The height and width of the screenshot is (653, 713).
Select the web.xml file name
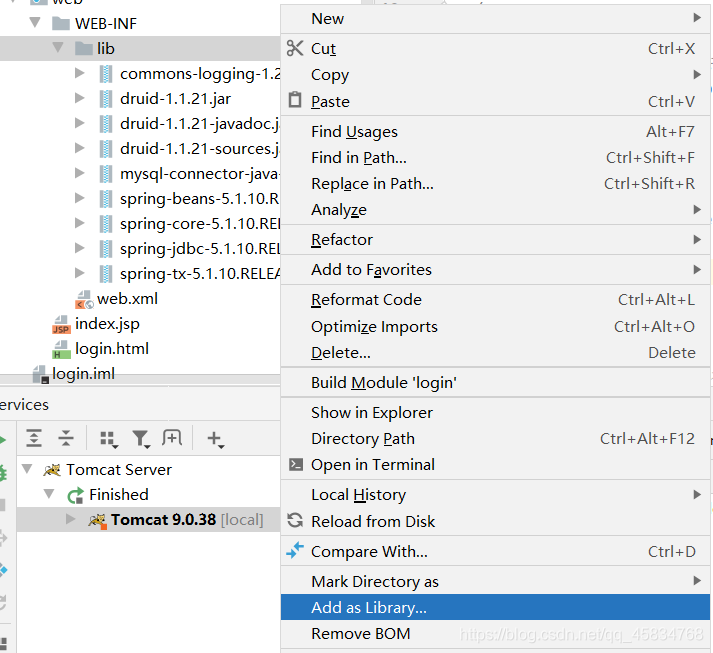pos(127,299)
